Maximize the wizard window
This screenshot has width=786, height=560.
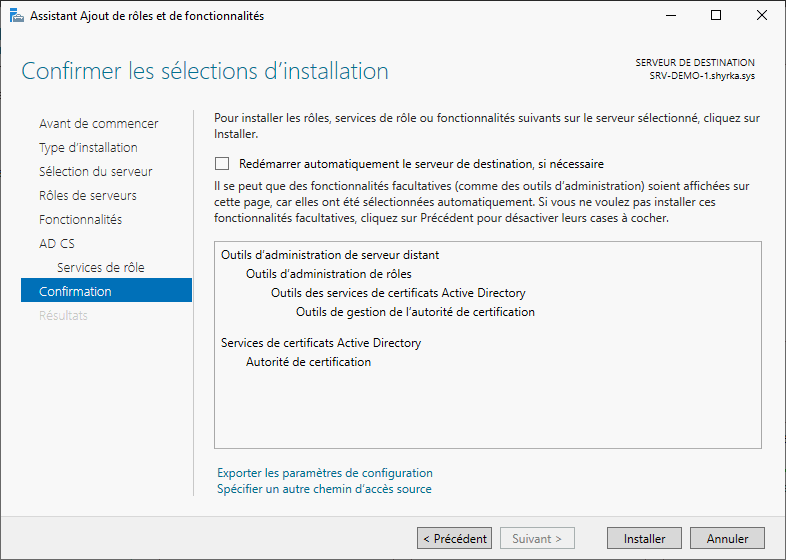pyautogui.click(x=716, y=16)
